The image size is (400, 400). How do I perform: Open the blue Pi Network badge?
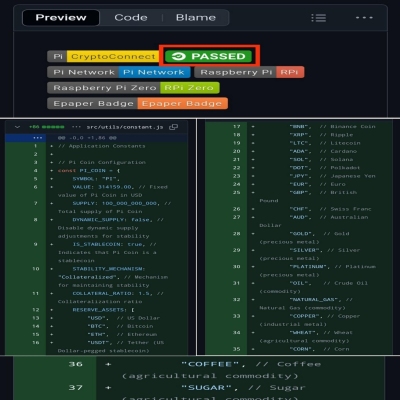[119, 72]
